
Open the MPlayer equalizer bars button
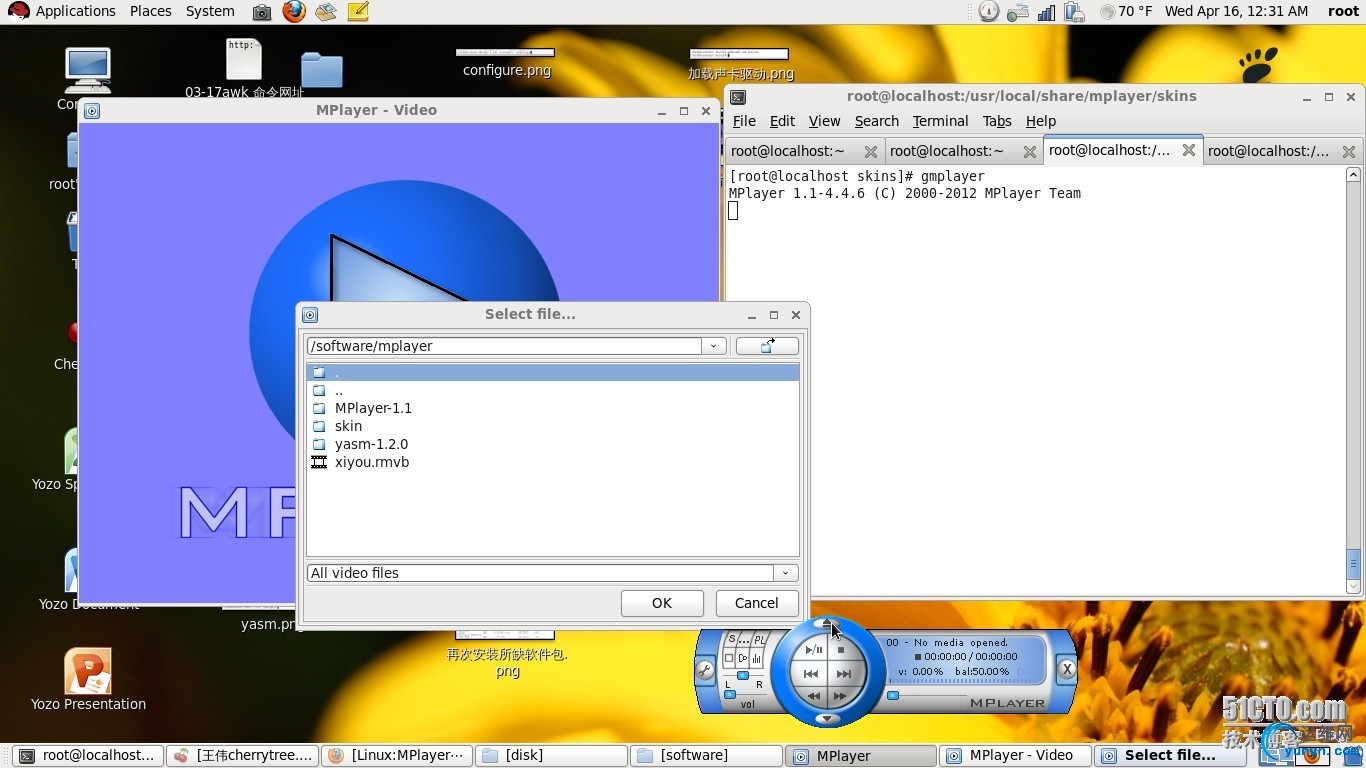click(757, 658)
